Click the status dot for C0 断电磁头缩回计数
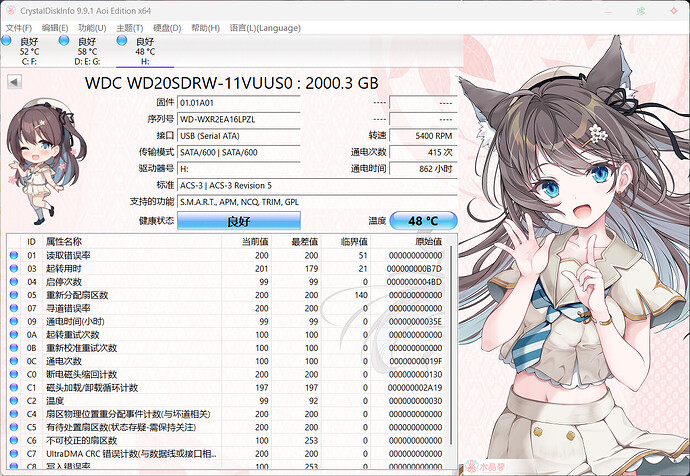690x476 pixels. [14, 374]
